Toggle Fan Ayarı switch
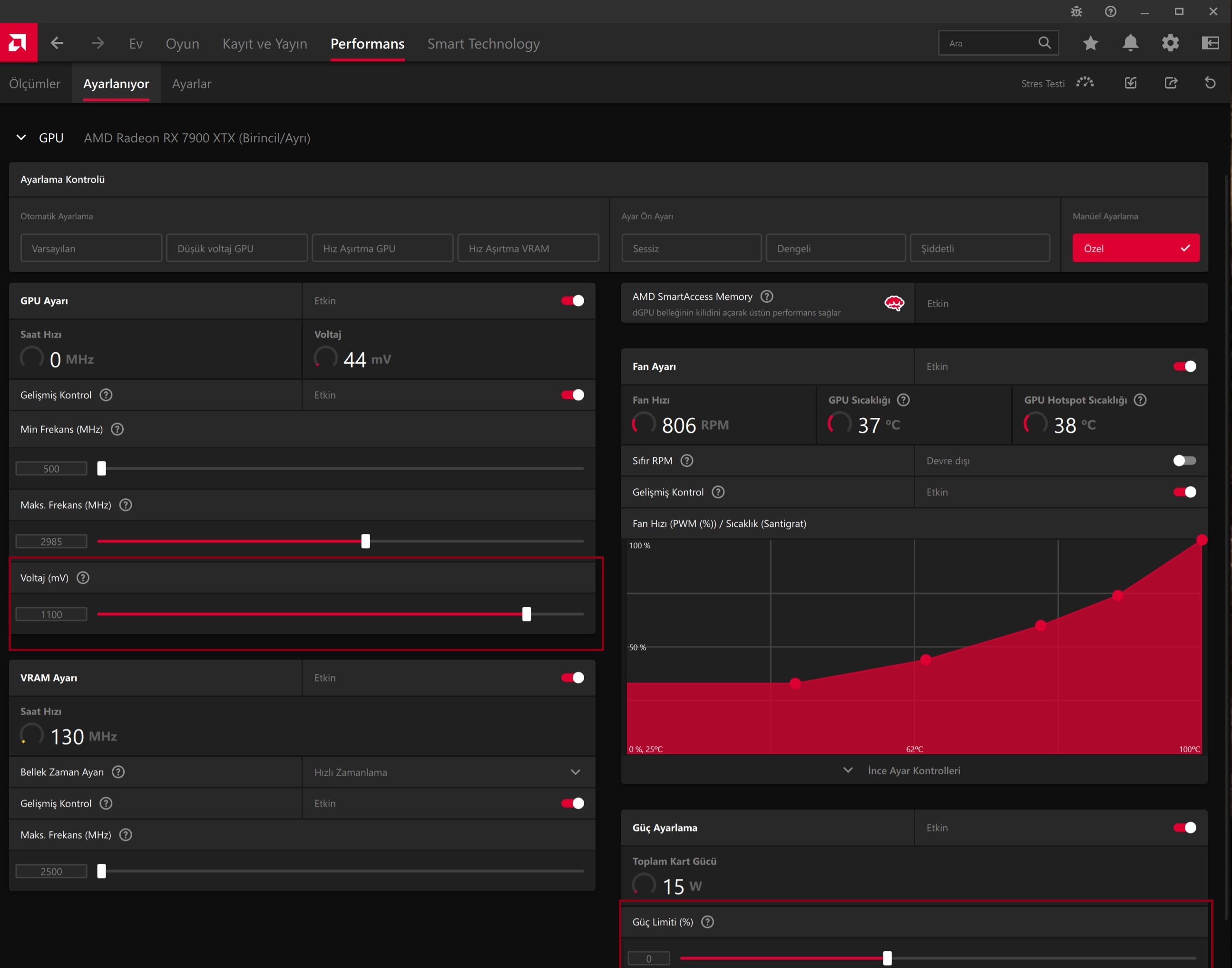The width and height of the screenshot is (1232, 968). (x=1184, y=366)
